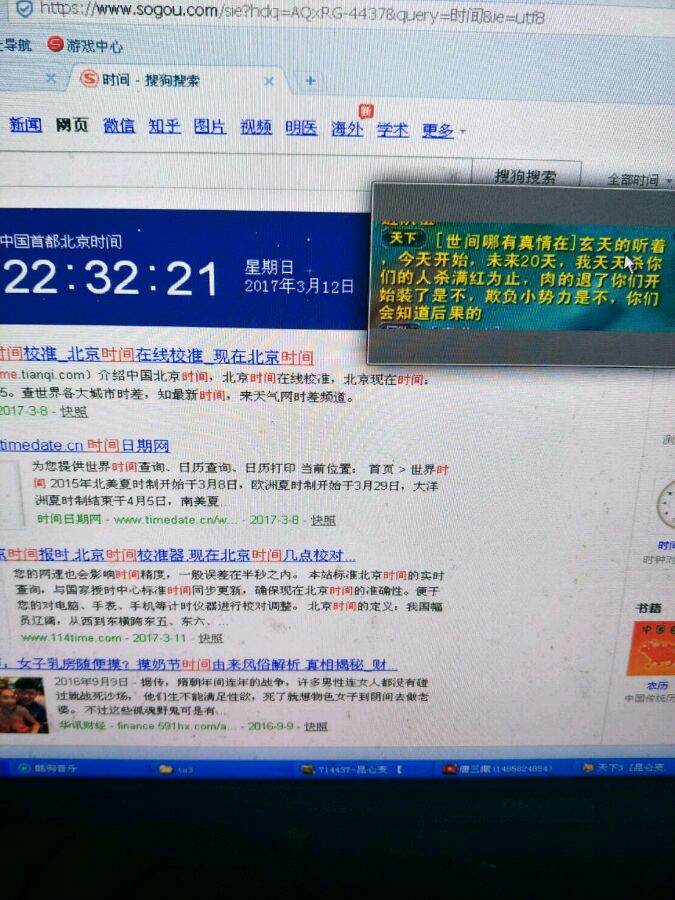The width and height of the screenshot is (675, 900).
Task: Click the 22:32:21 Beijing time display
Action: point(111,278)
